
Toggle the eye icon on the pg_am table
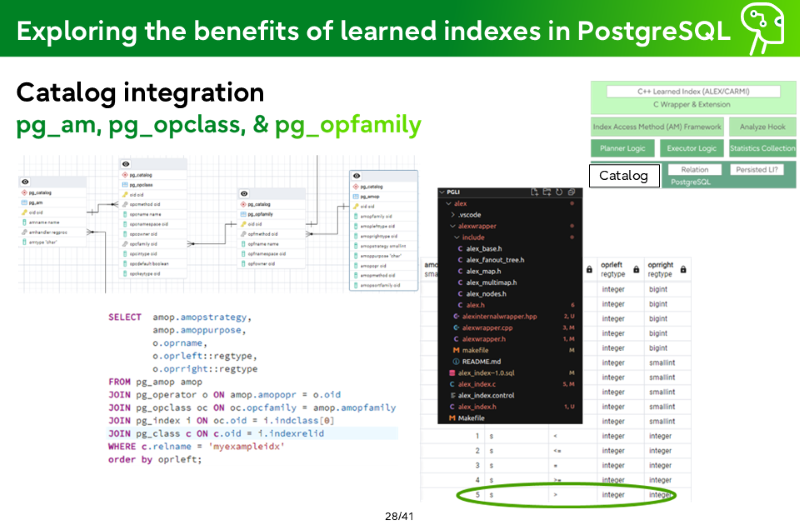coord(25,182)
